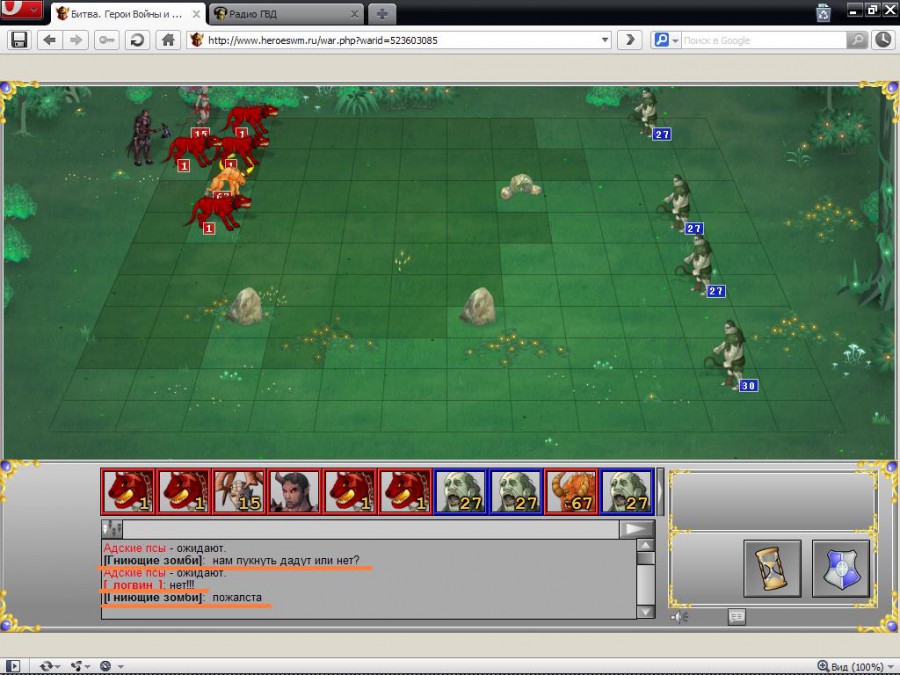900x675 pixels.
Task: Go forward with the forward arrow
Action: [x=76, y=40]
